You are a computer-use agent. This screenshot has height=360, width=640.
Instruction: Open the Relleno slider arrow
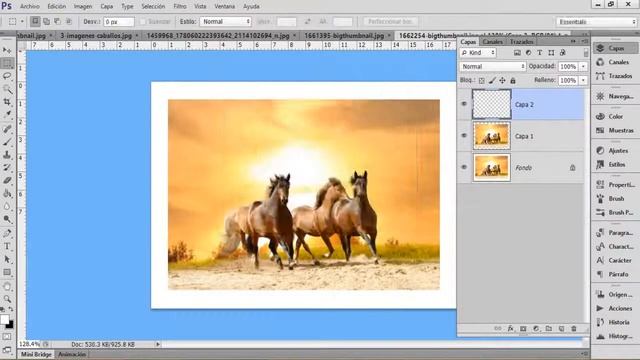[x=583, y=80]
